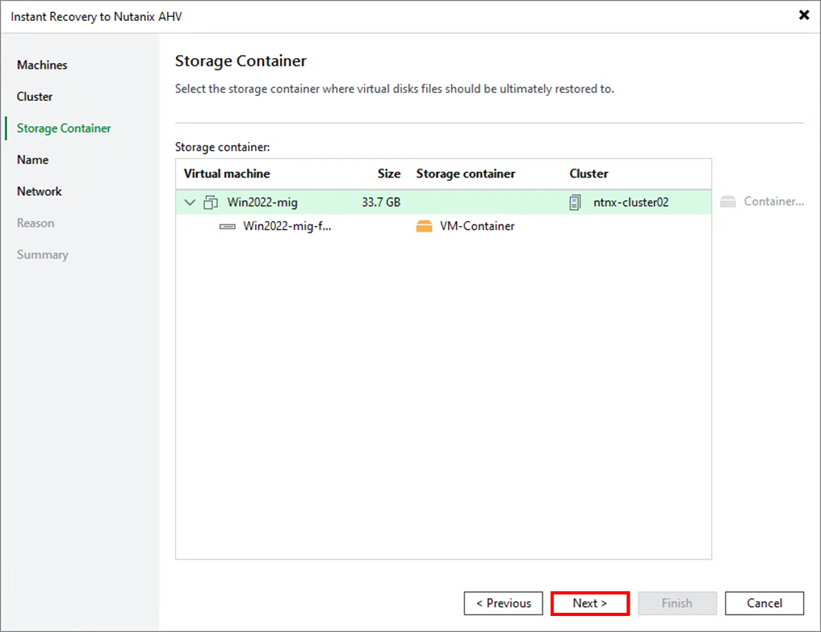Click the ntnx-cluster02 cluster name

pyautogui.click(x=631, y=202)
